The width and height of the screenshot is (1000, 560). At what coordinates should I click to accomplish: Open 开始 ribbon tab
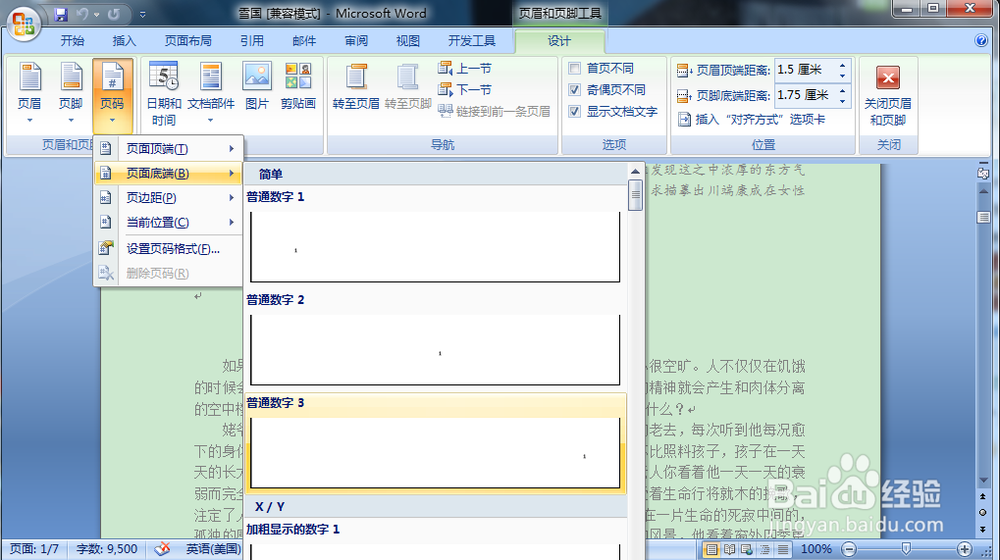click(x=72, y=41)
